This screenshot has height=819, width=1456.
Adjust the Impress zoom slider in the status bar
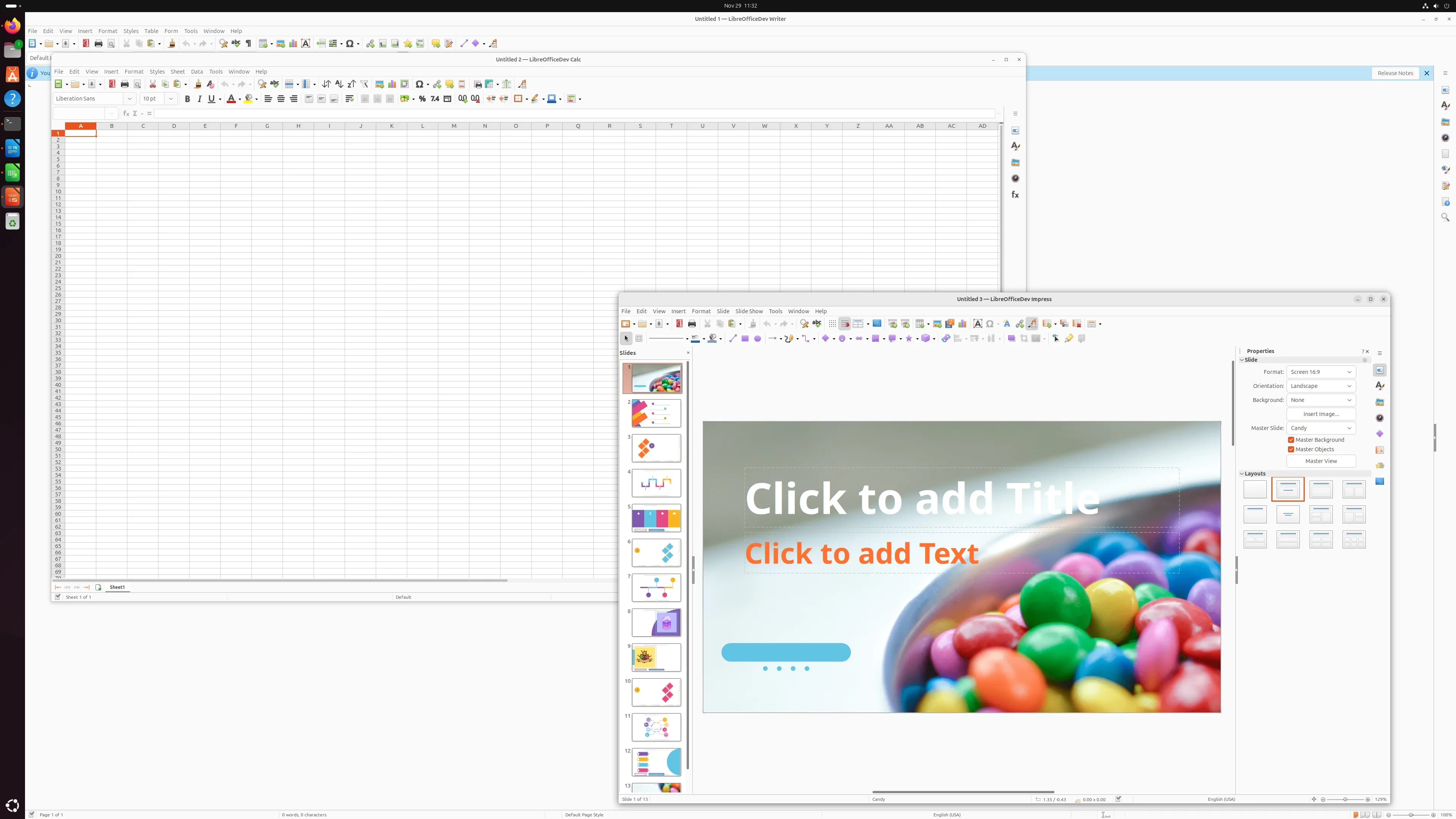click(1345, 799)
